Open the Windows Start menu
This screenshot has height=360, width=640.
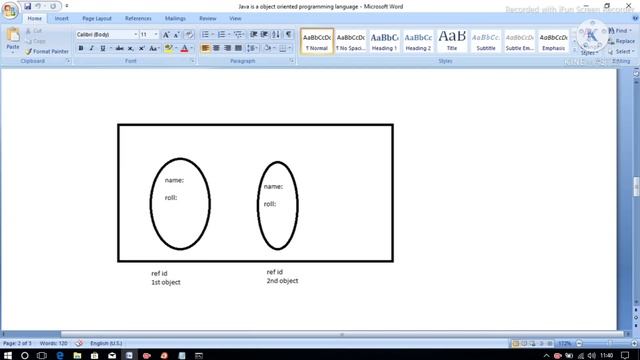tap(7, 356)
